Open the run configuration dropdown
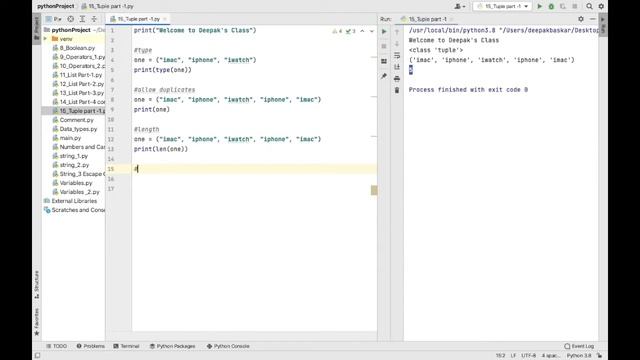 click(502, 6)
